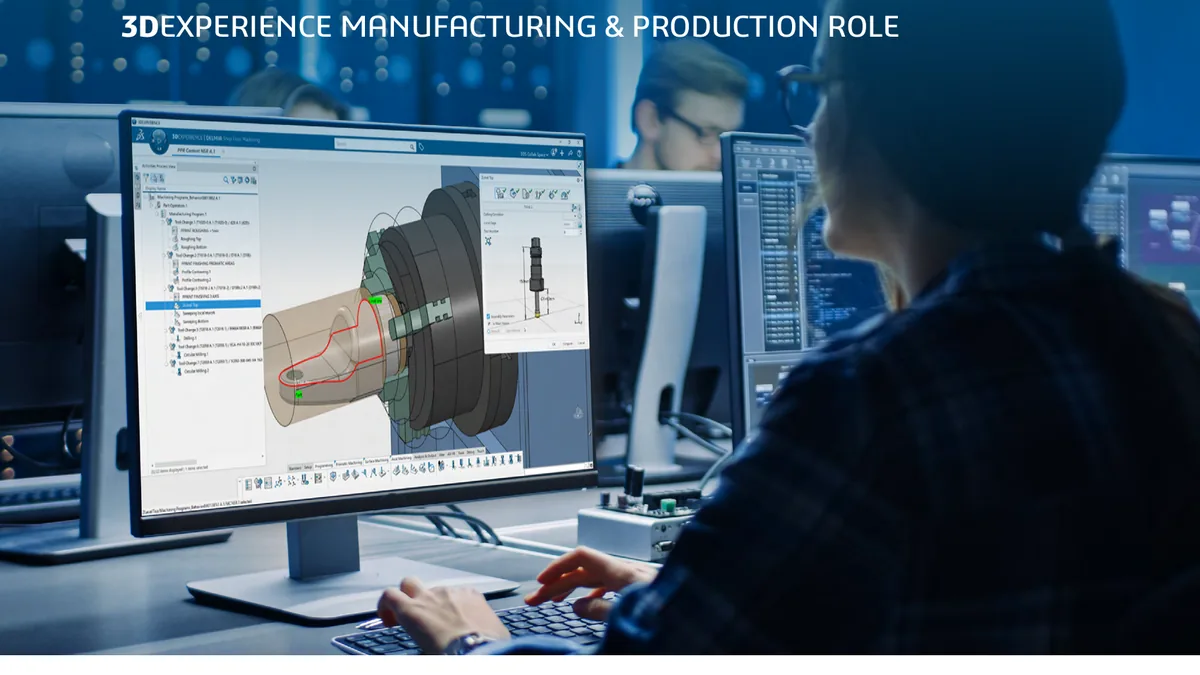Switch to the Axial Machining tab
The height and width of the screenshot is (675, 1200).
402,459
